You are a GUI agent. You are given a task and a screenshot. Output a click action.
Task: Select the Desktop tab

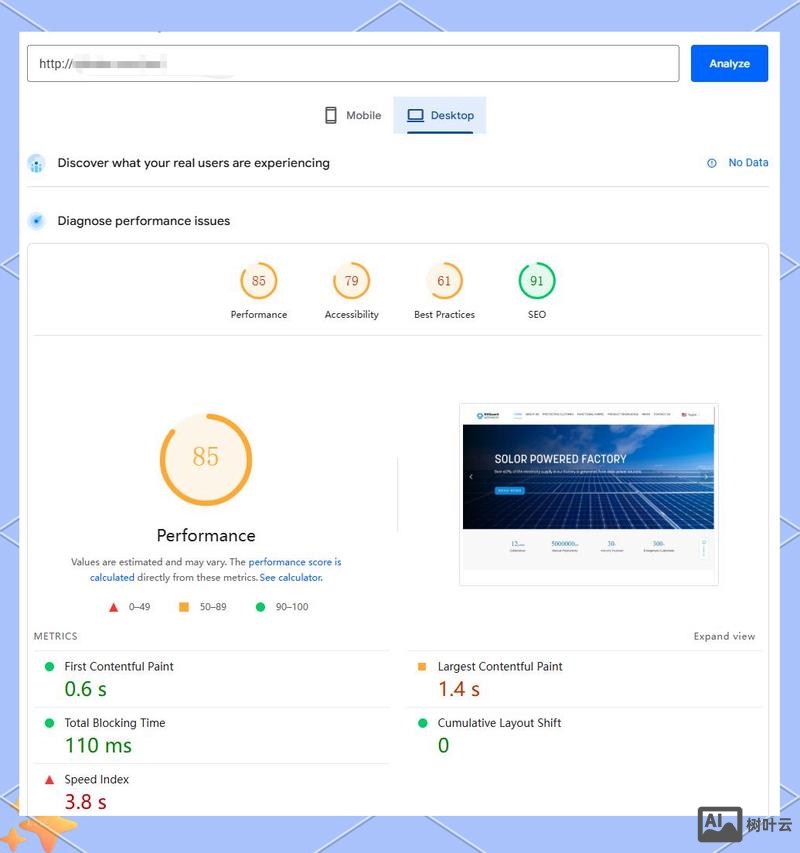pyautogui.click(x=440, y=115)
